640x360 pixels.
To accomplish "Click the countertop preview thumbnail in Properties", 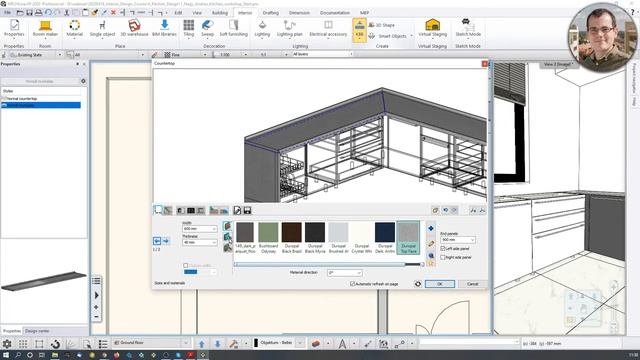I will click(x=44, y=281).
